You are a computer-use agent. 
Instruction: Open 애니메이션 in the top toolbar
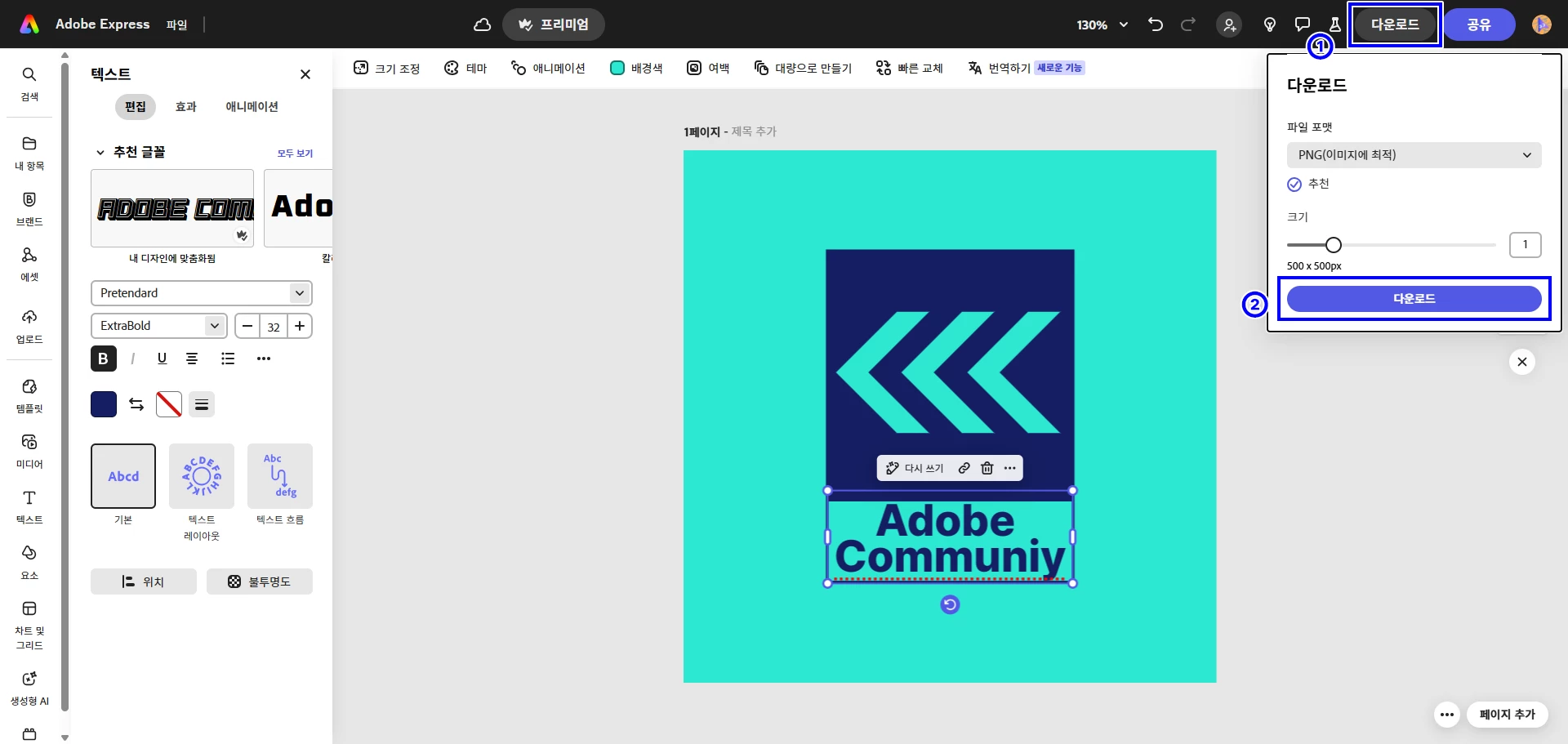[548, 68]
